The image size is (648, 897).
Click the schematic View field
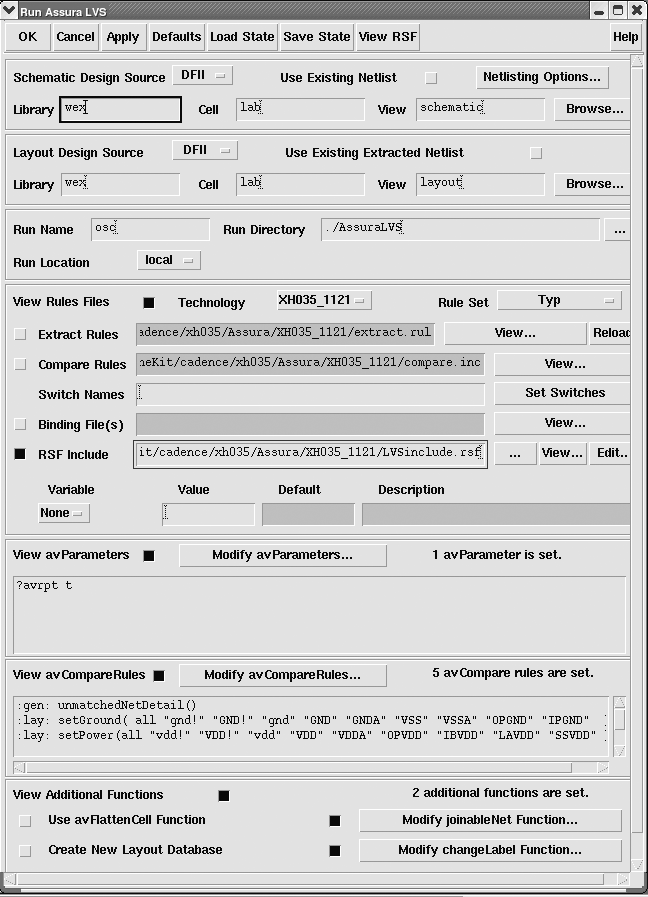click(x=480, y=109)
